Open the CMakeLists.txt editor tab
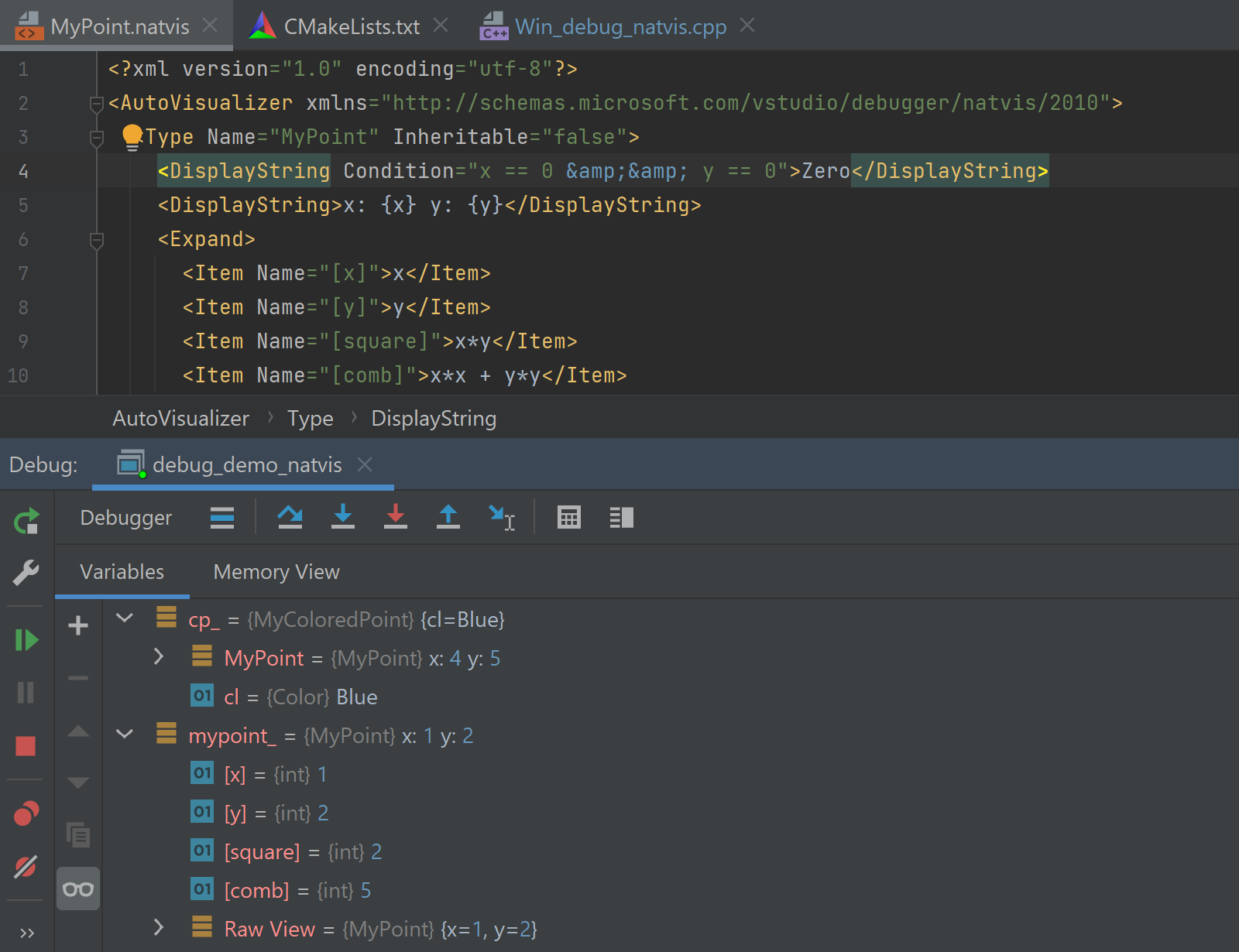Screen dimensions: 1239x952 (x=351, y=26)
